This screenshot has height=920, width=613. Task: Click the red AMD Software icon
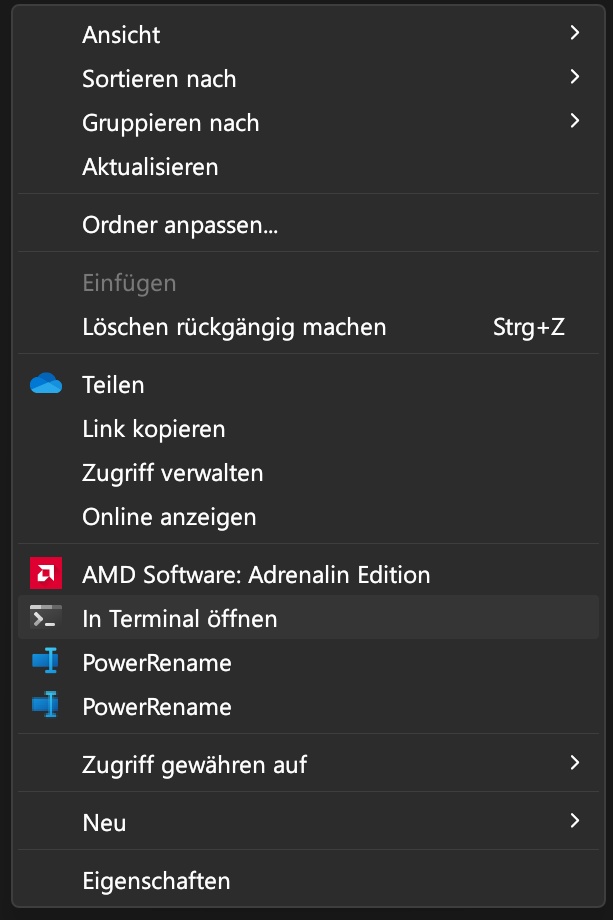[x=46, y=573]
